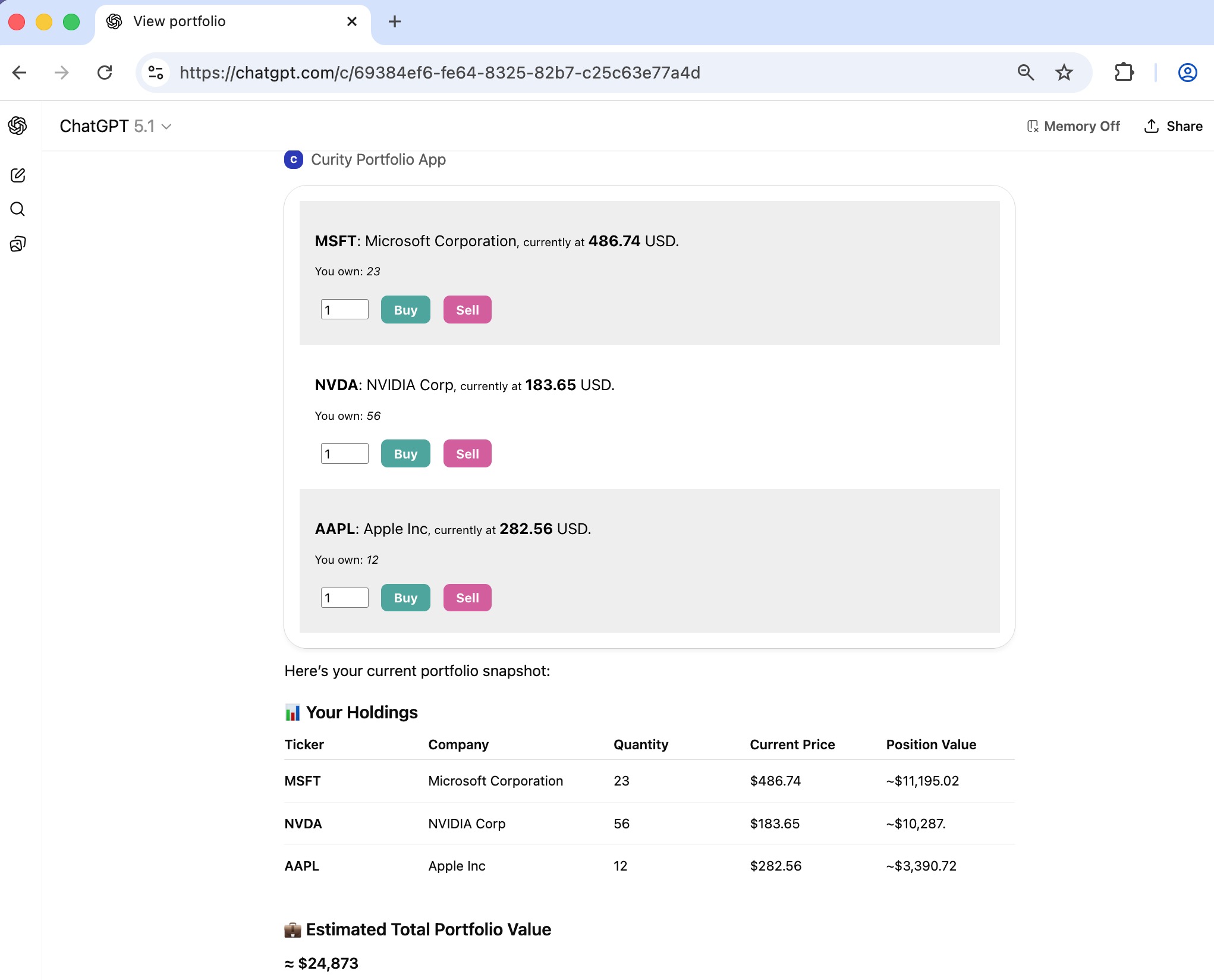Screen dimensions: 1214x980
Task: Open a new chat with the compose icon
Action: (18, 175)
